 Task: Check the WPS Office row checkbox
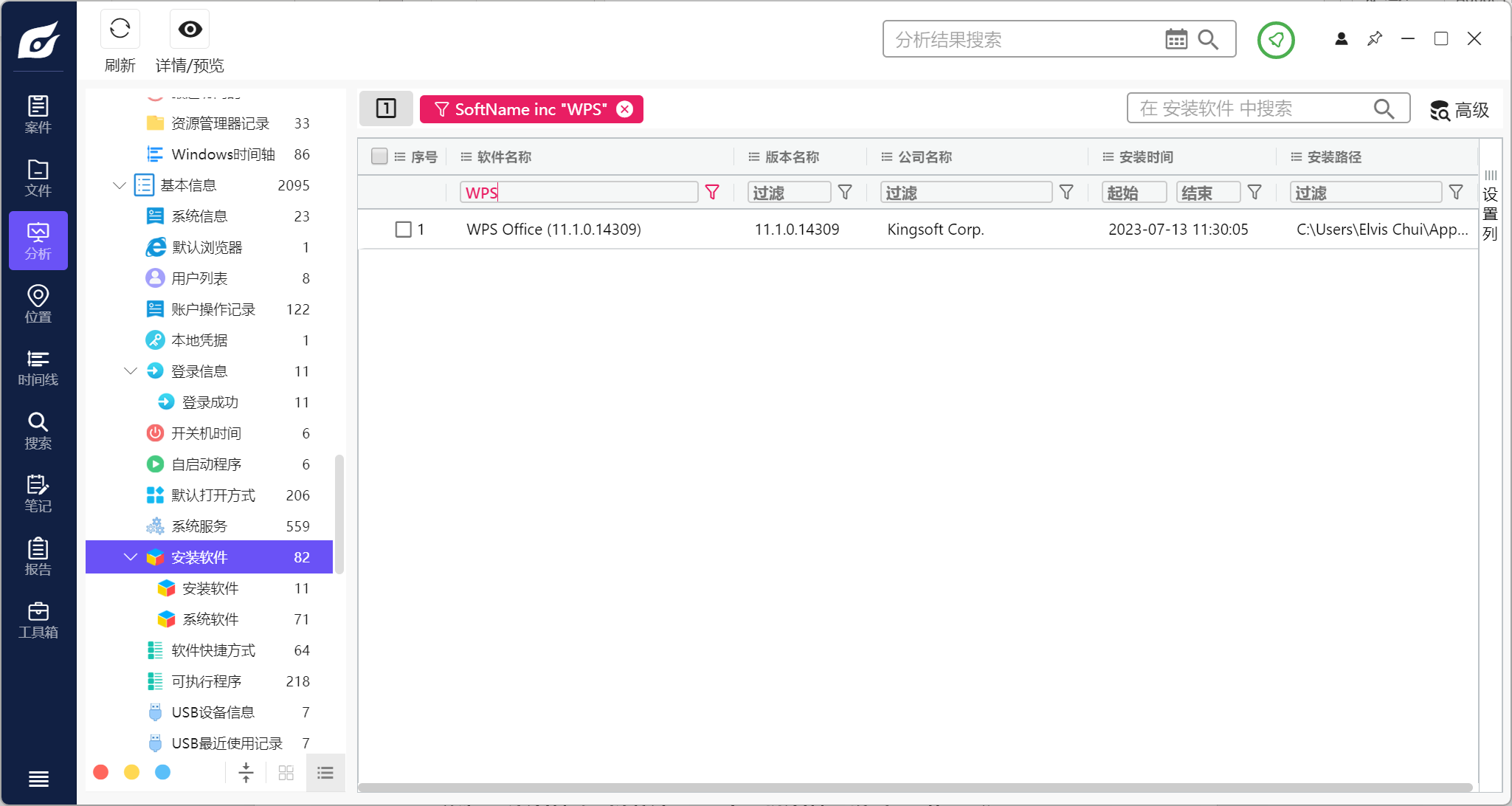click(404, 230)
